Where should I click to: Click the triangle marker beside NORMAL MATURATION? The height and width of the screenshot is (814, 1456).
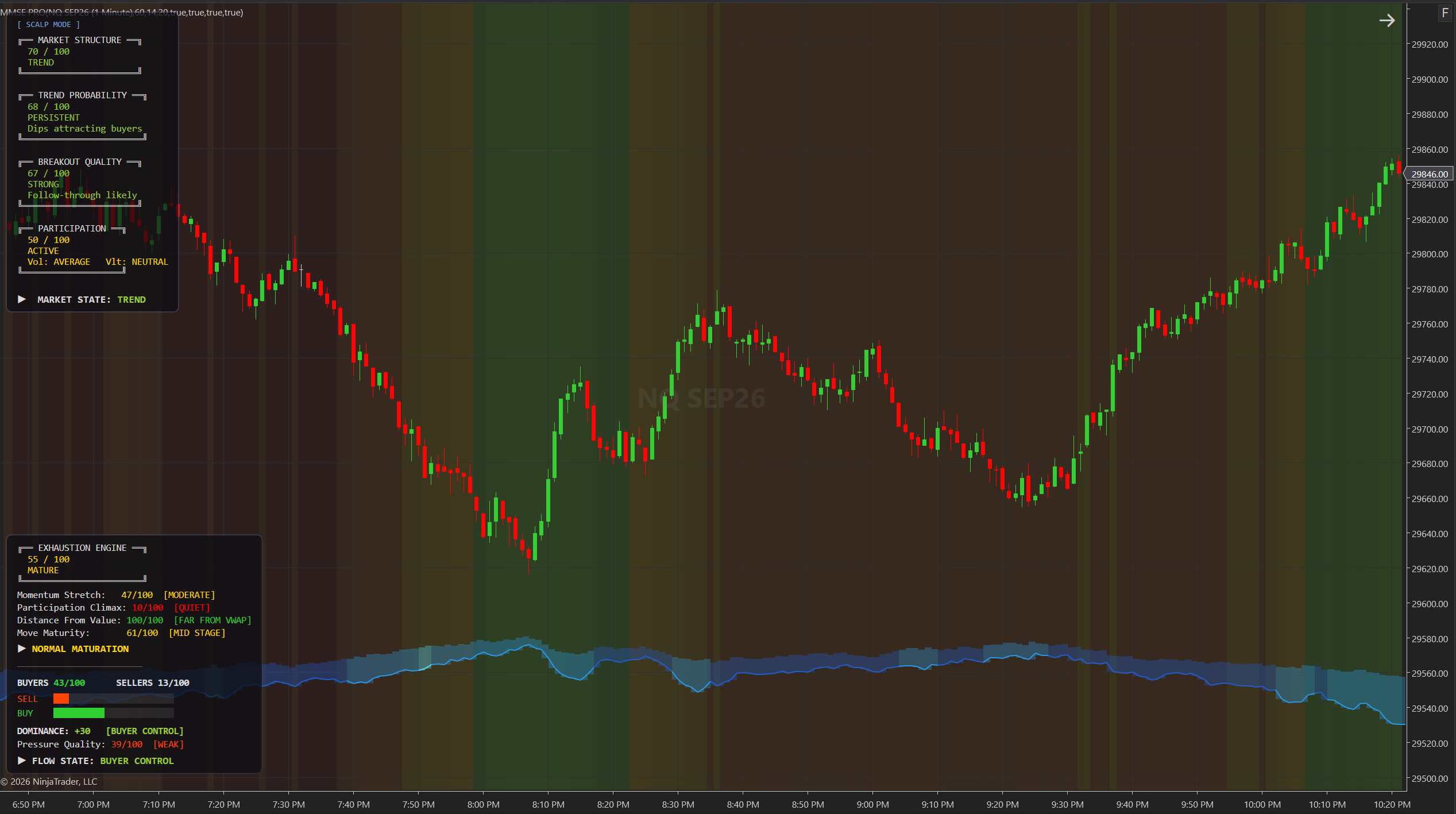pos(22,649)
